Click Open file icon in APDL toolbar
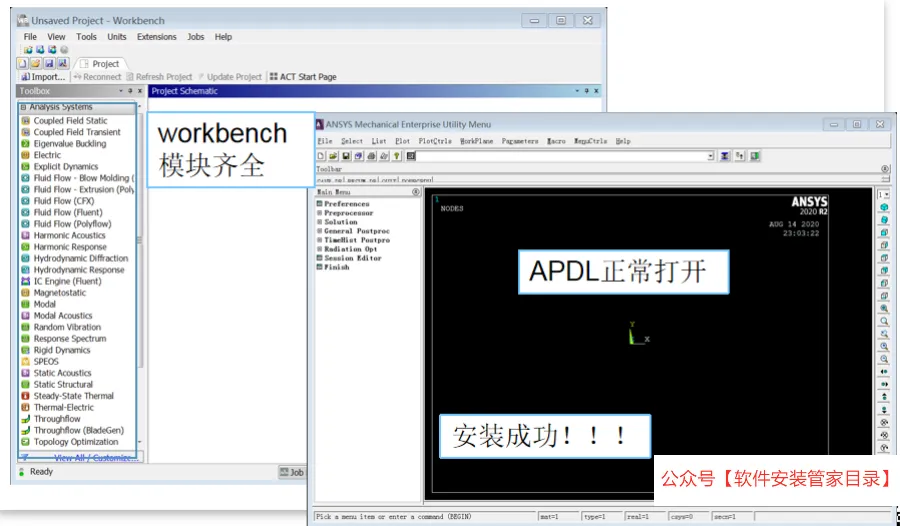This screenshot has width=900, height=526. (x=333, y=156)
